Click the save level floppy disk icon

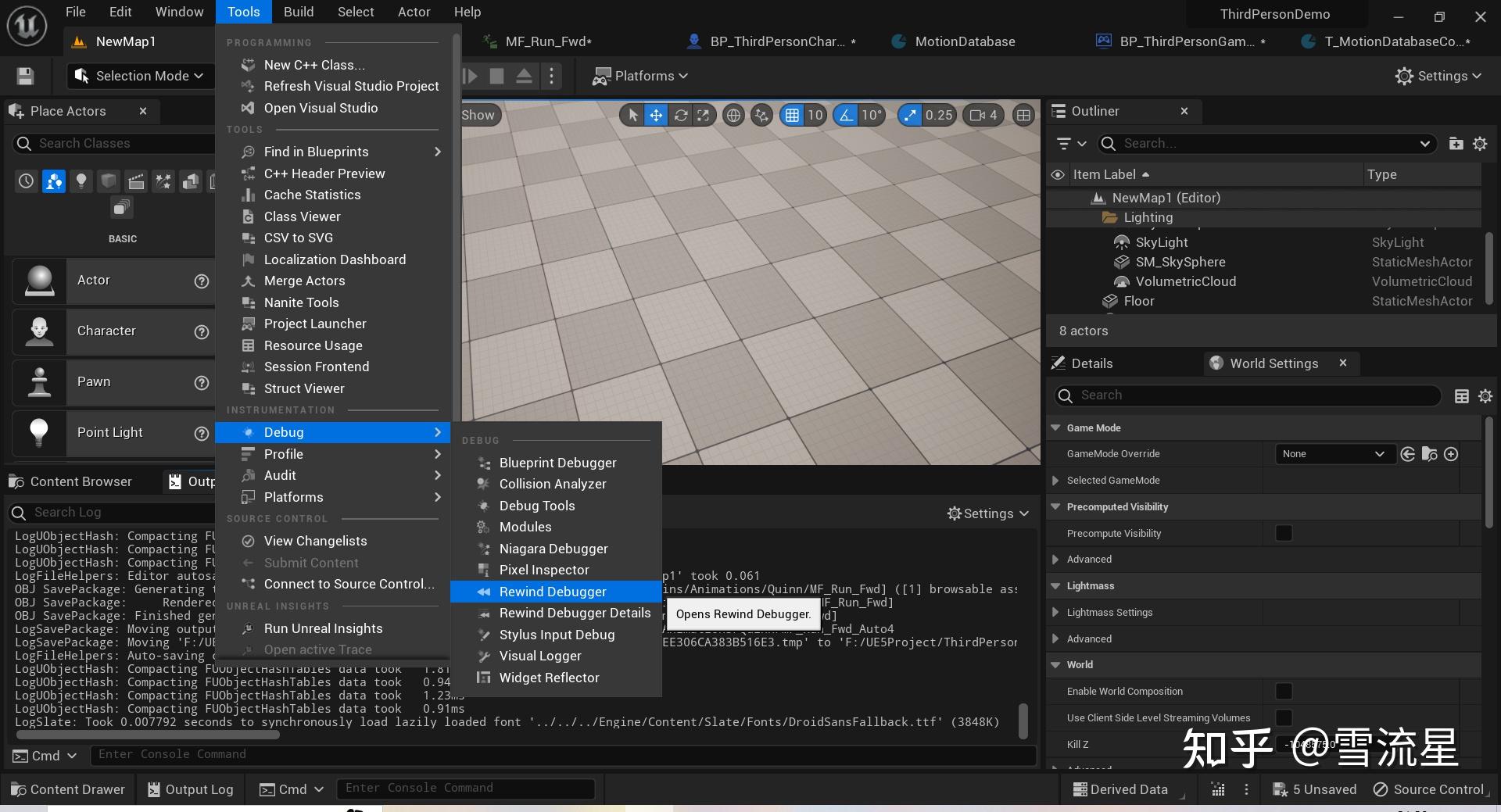25,76
